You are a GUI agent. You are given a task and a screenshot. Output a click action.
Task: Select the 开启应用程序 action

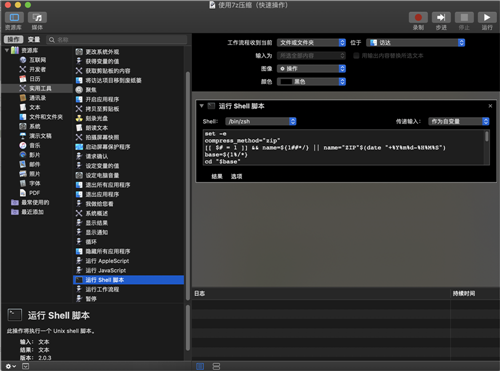pyautogui.click(x=97, y=99)
